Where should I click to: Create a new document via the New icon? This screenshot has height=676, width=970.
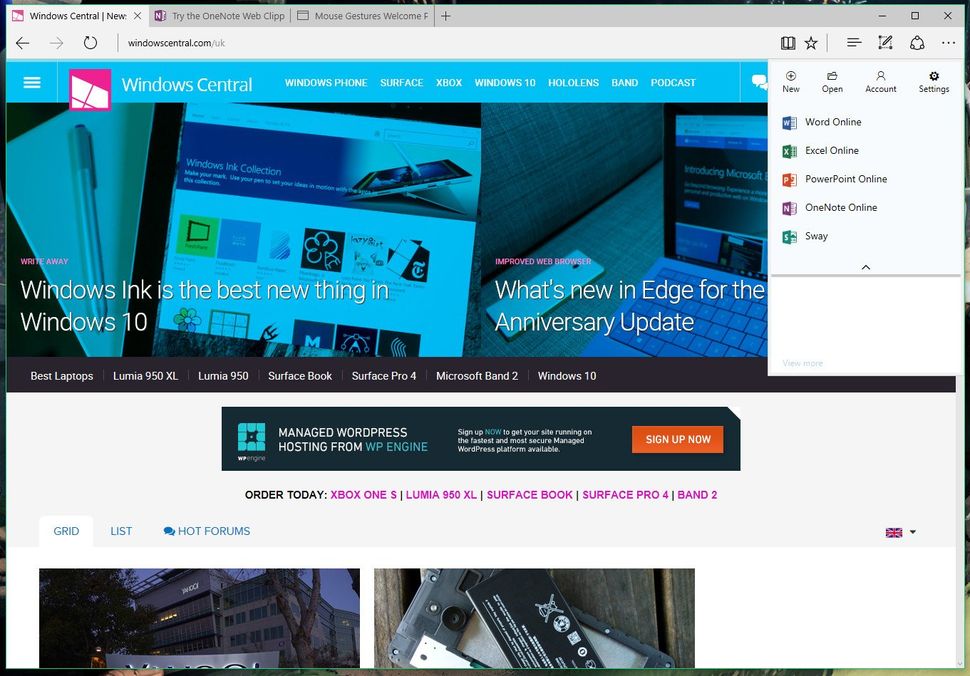790,81
